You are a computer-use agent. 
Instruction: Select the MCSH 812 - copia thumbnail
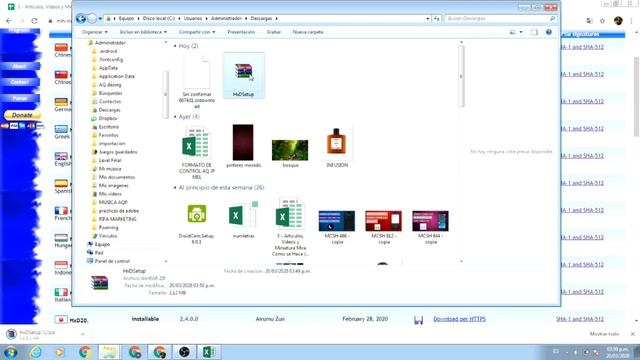[384, 227]
